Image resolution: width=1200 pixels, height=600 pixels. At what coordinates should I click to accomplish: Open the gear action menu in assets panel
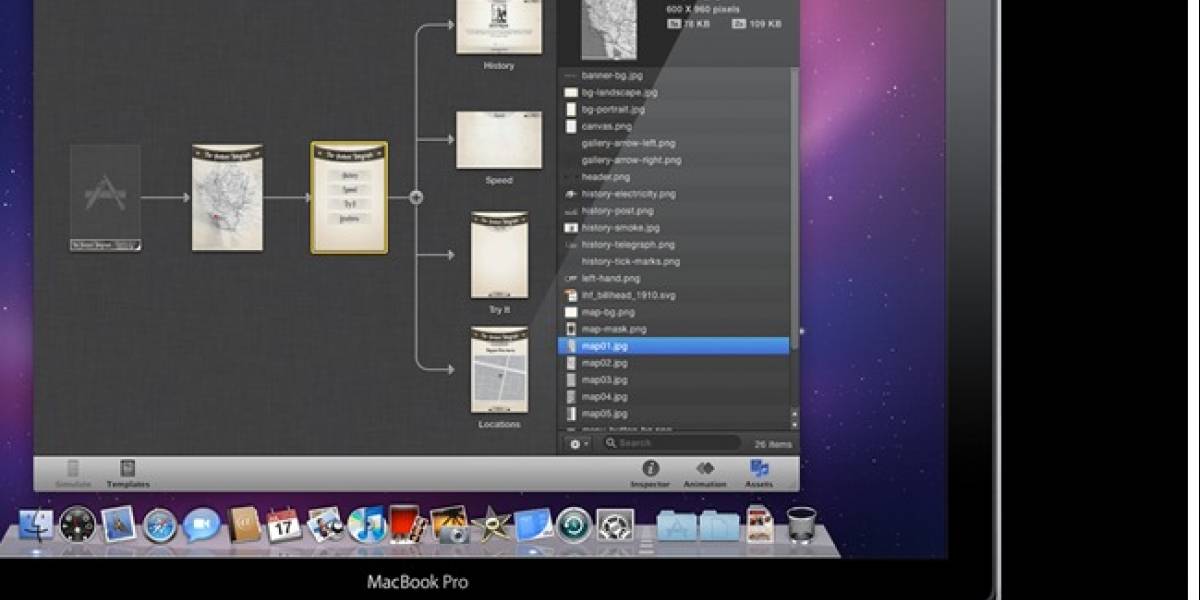pyautogui.click(x=579, y=443)
